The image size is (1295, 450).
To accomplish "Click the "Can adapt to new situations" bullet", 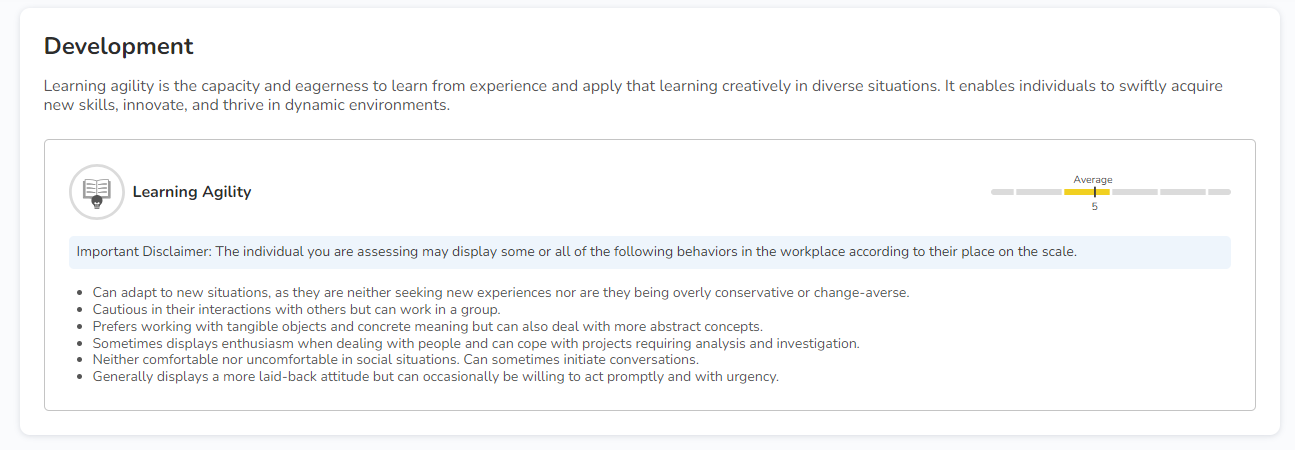I will click(500, 293).
